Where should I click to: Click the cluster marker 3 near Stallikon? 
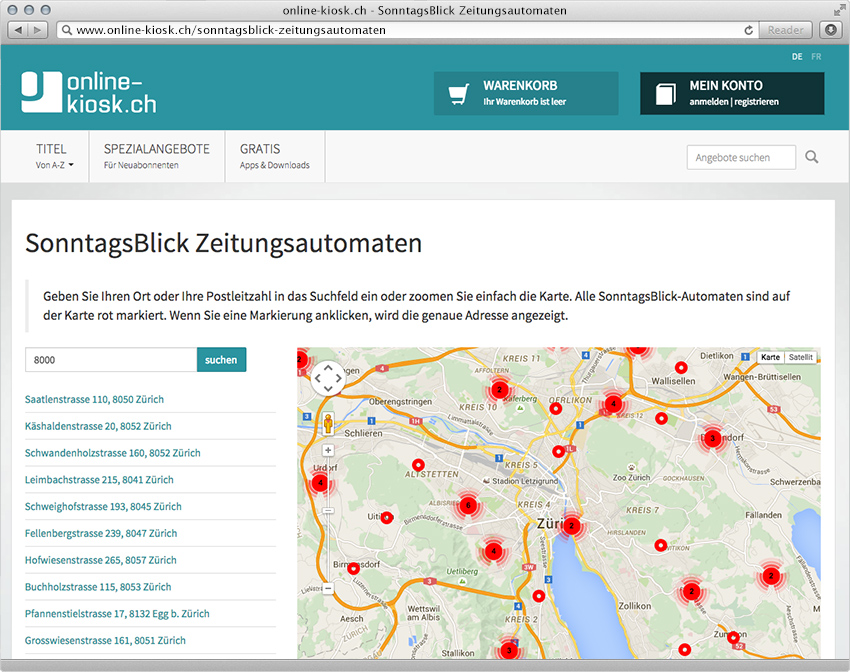(509, 651)
